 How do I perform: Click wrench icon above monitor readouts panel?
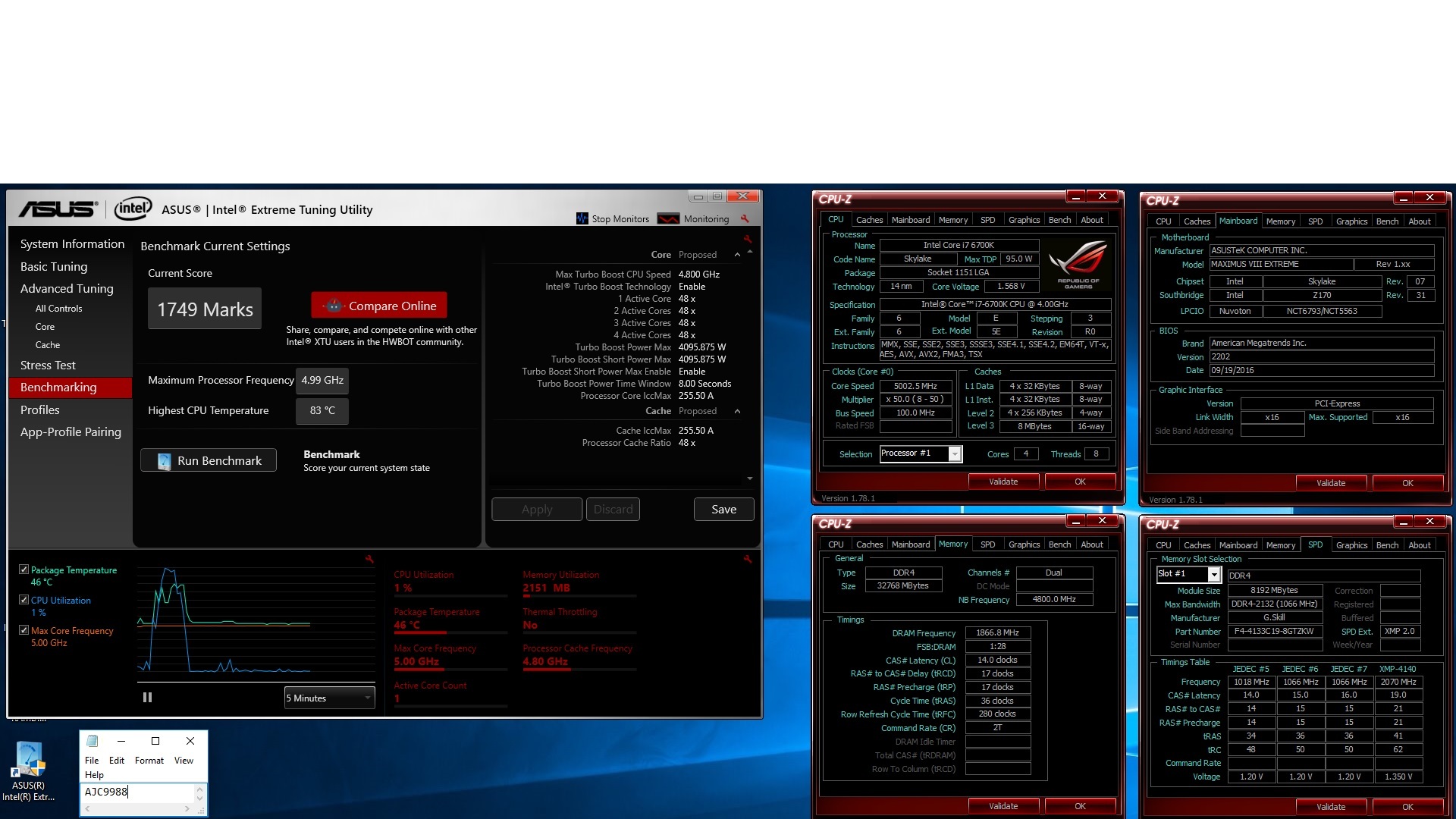(748, 559)
